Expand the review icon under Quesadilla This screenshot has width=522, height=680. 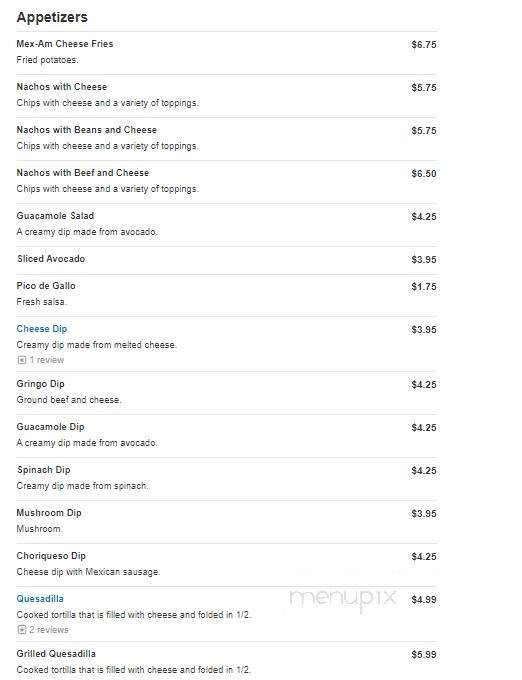tap(22, 630)
